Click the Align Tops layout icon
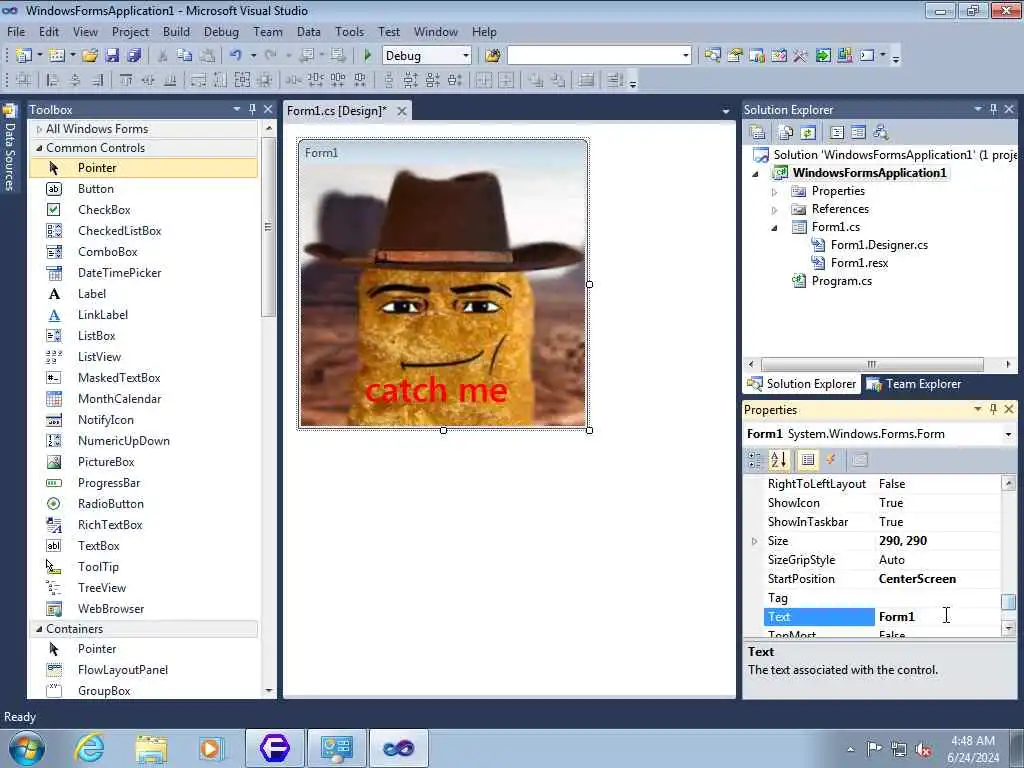 [125, 80]
